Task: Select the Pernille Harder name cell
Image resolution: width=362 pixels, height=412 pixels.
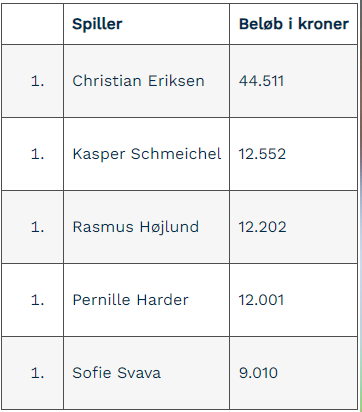Action: [146, 300]
